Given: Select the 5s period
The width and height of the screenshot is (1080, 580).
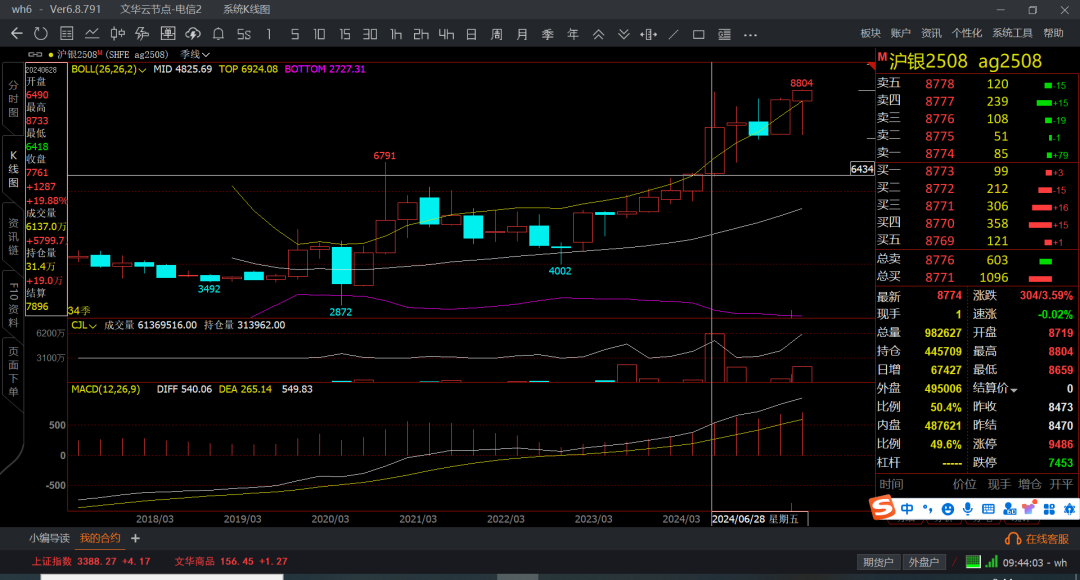Looking at the screenshot, I should click(x=244, y=34).
